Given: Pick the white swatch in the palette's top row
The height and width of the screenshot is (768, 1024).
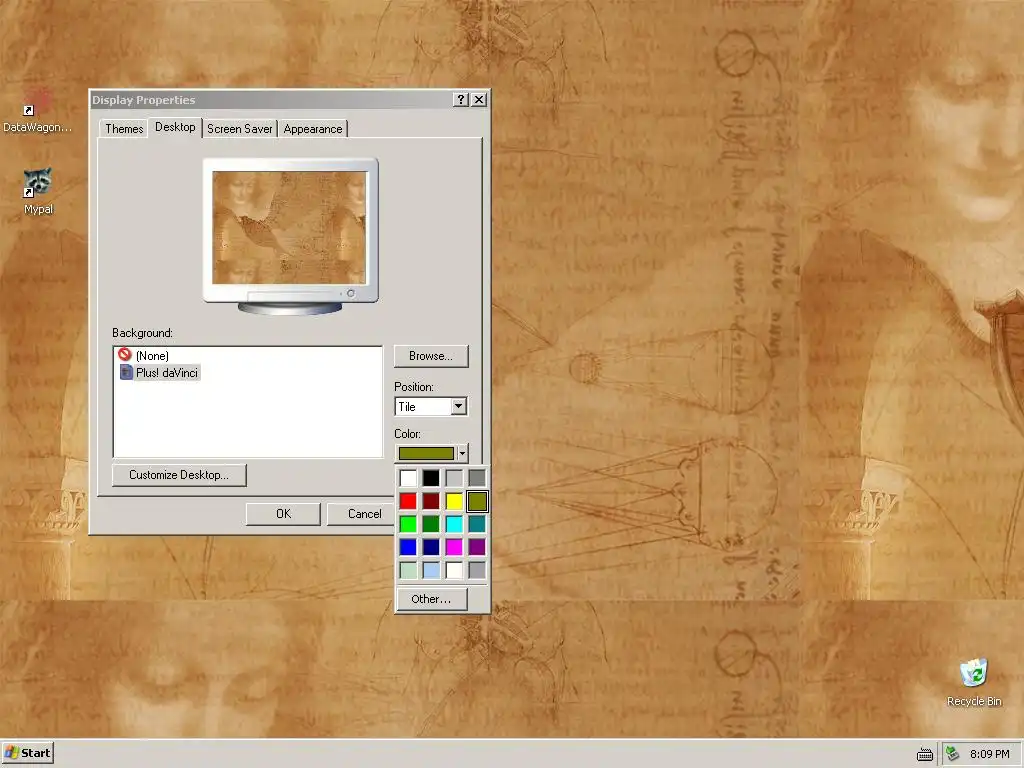Looking at the screenshot, I should 408,477.
